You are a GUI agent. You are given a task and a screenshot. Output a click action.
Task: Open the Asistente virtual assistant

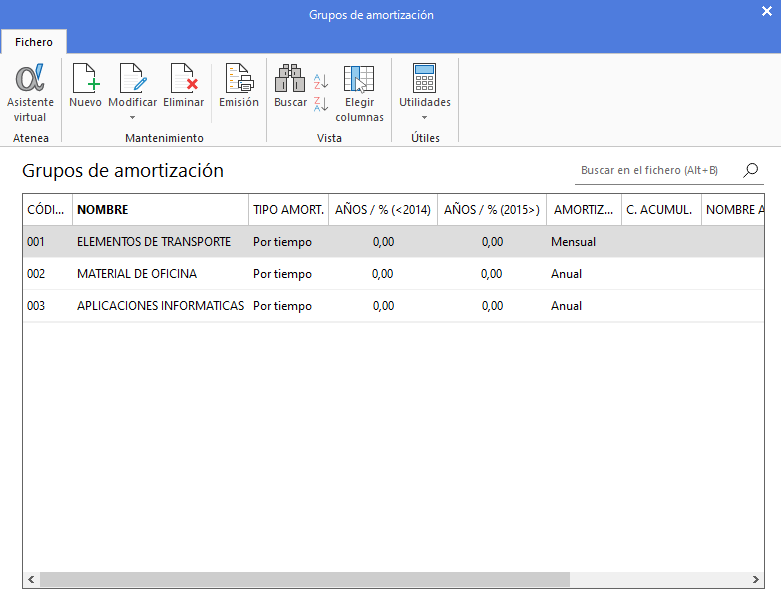pyautogui.click(x=30, y=92)
